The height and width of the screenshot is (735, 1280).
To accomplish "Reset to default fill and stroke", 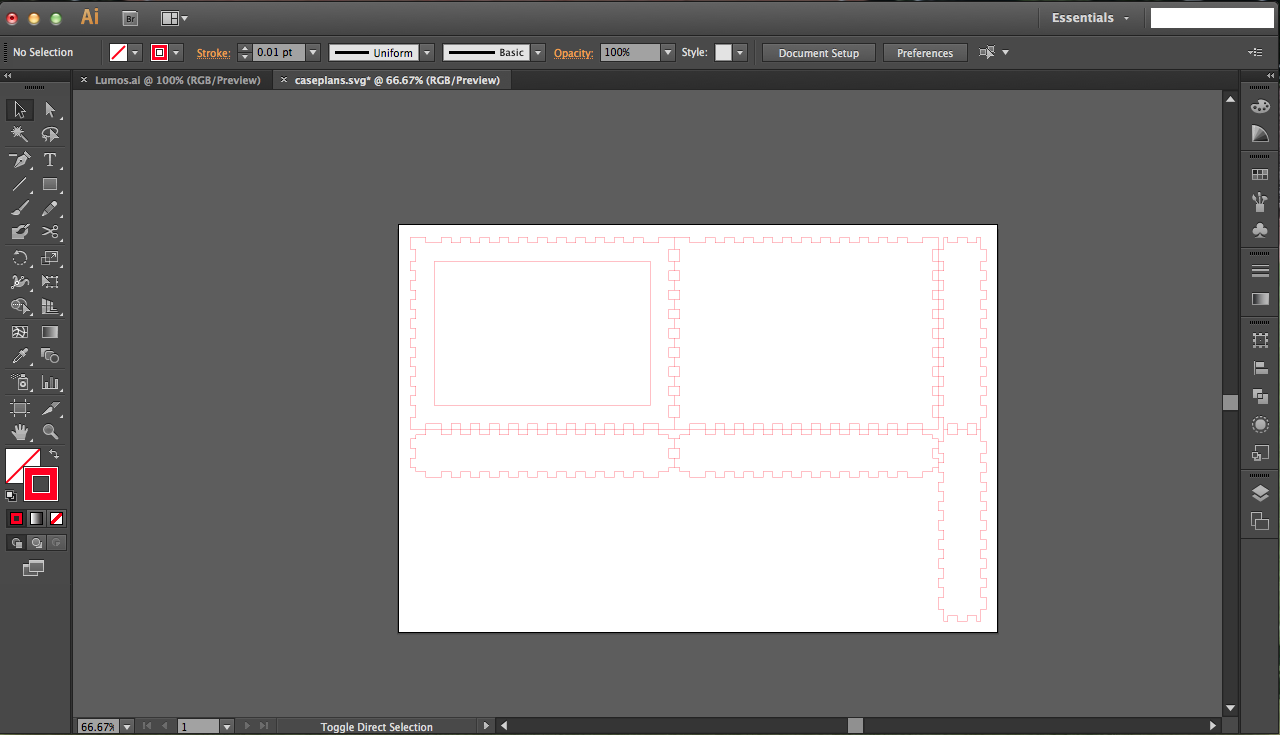I will point(11,495).
